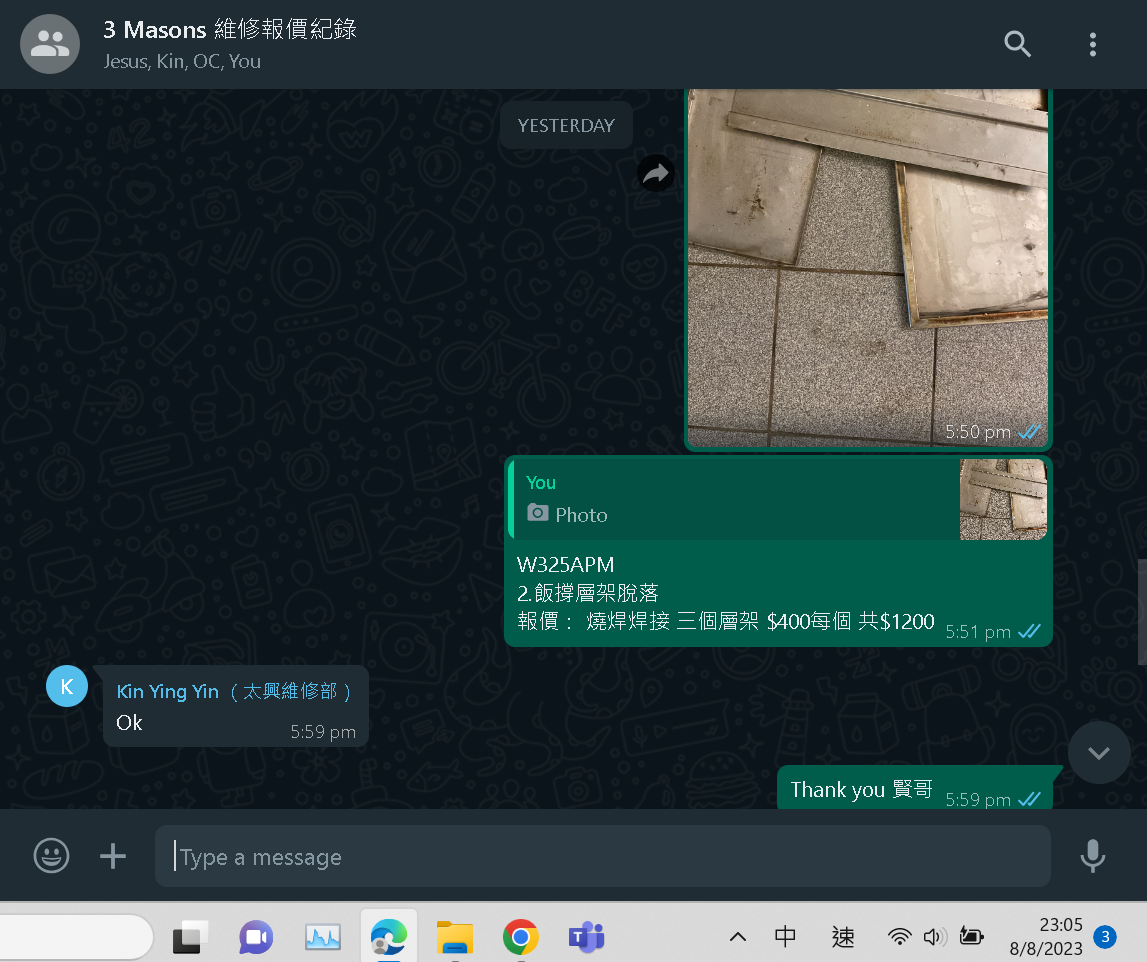This screenshot has width=1147, height=962.
Task: Open Task View in the taskbar
Action: pos(190,936)
